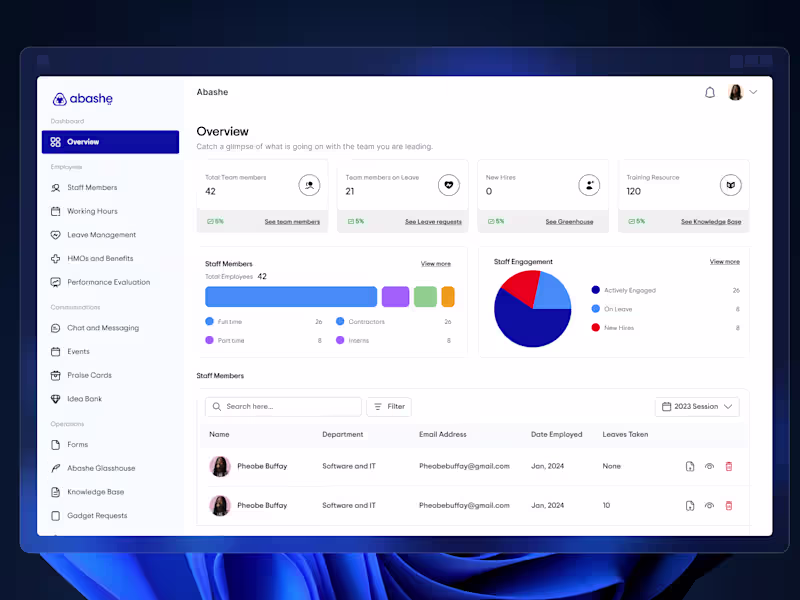Click the blue Full time bar segment

point(290,296)
